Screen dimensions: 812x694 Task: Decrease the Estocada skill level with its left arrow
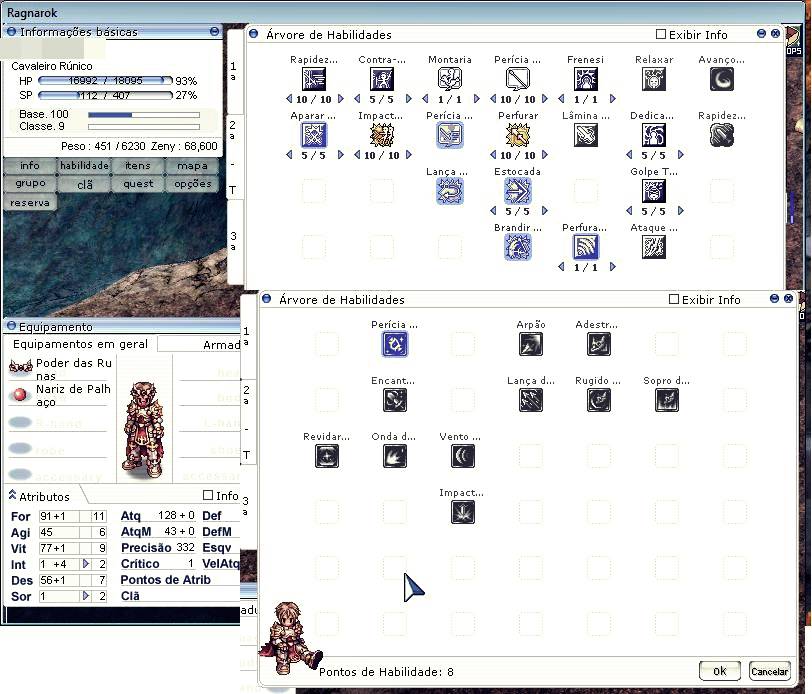coord(493,210)
